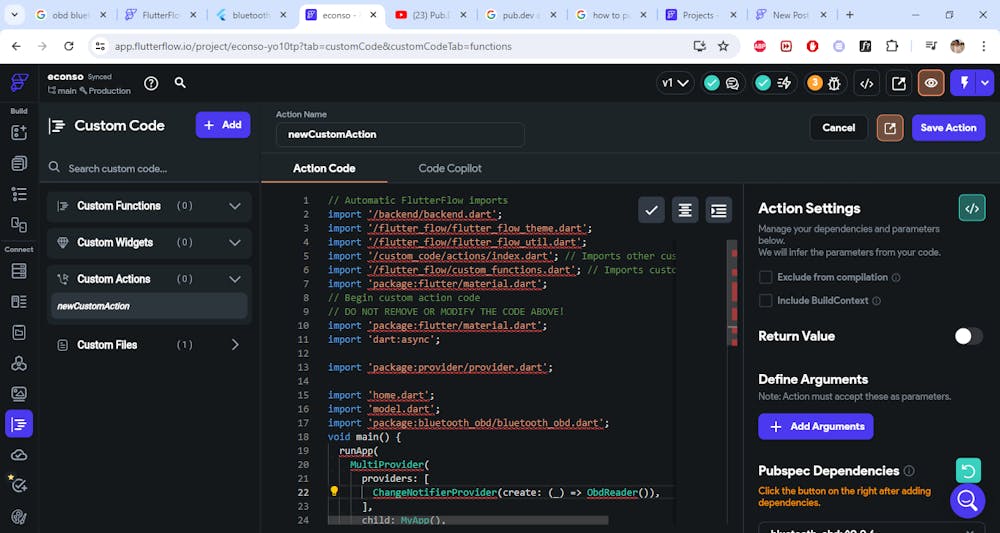Viewport: 1000px width, 533px height.
Task: Open the Page Selector sidebar icon
Action: tap(19, 163)
